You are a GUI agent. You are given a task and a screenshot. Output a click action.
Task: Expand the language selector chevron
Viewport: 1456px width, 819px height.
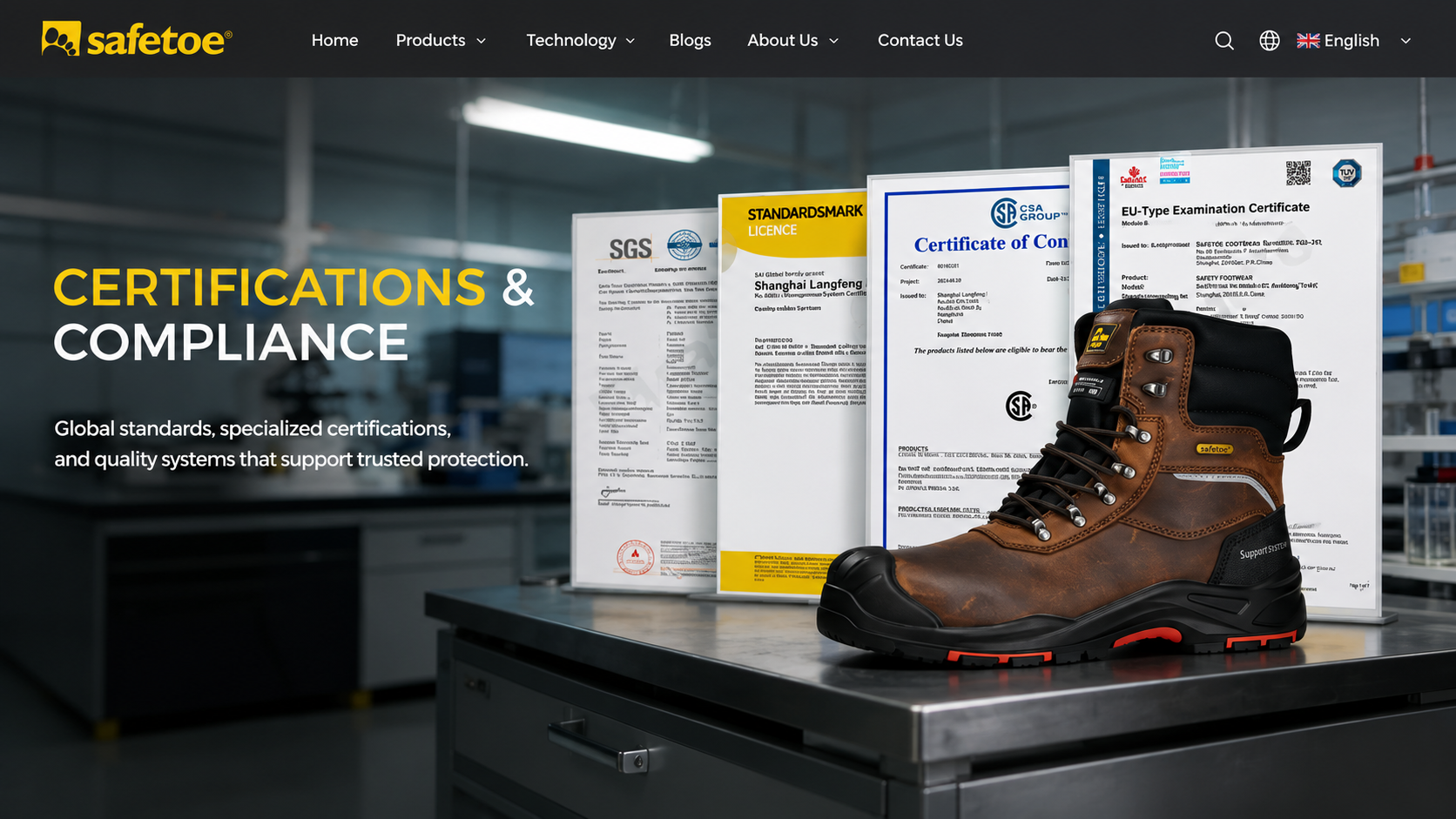(1405, 41)
